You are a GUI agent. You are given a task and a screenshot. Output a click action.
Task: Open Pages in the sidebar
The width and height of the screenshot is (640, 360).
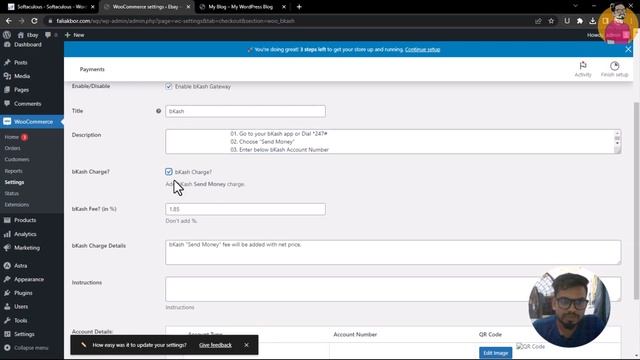click(x=21, y=90)
